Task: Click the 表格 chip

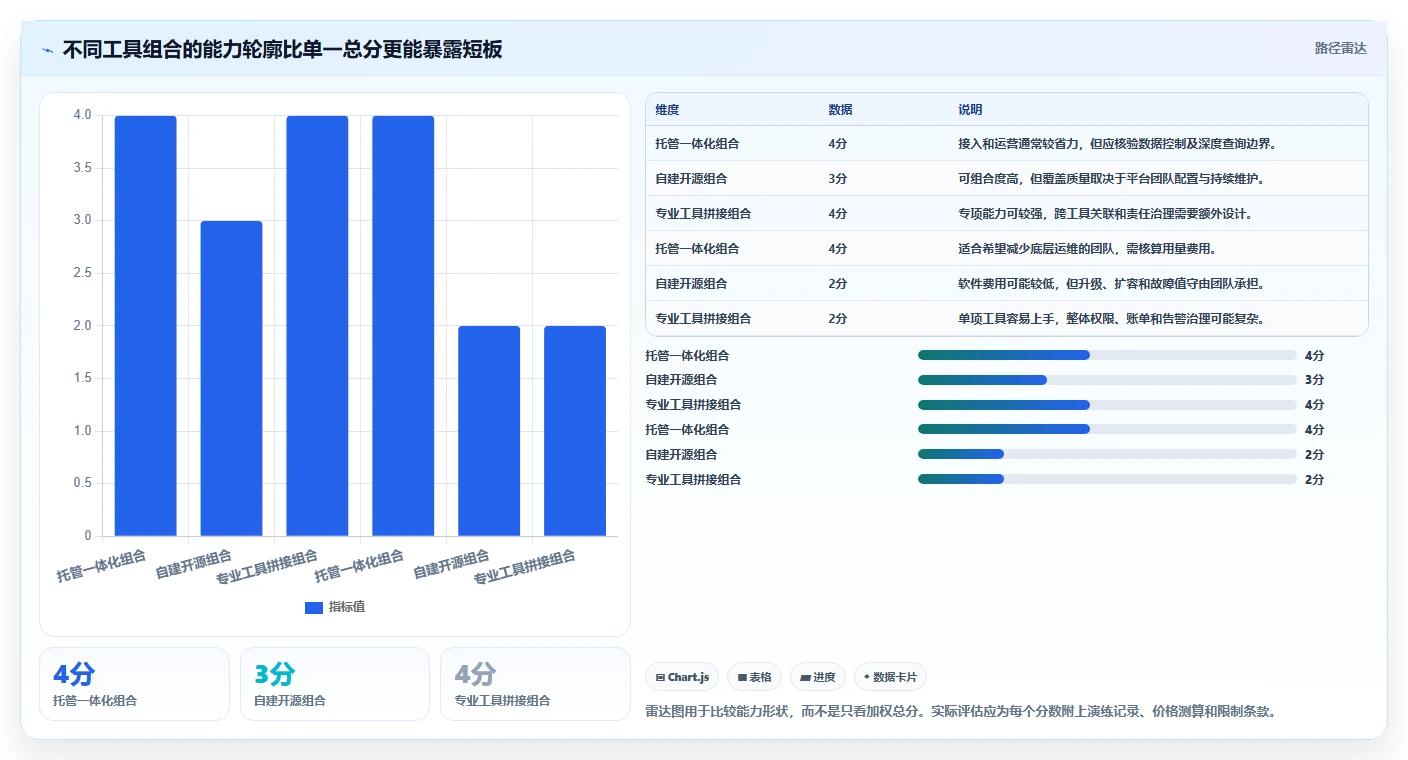Action: 754,677
